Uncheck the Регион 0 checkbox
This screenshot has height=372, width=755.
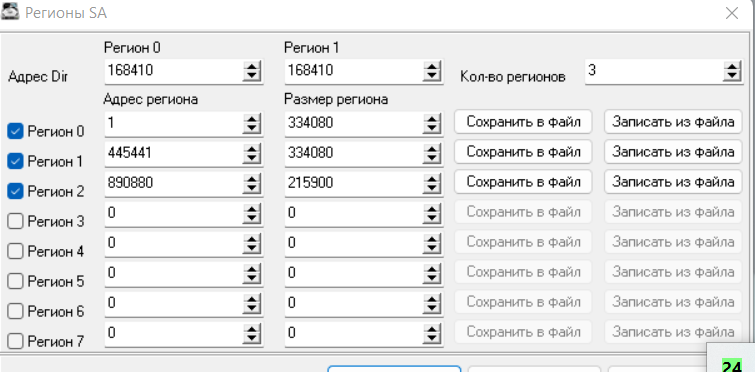coord(15,131)
